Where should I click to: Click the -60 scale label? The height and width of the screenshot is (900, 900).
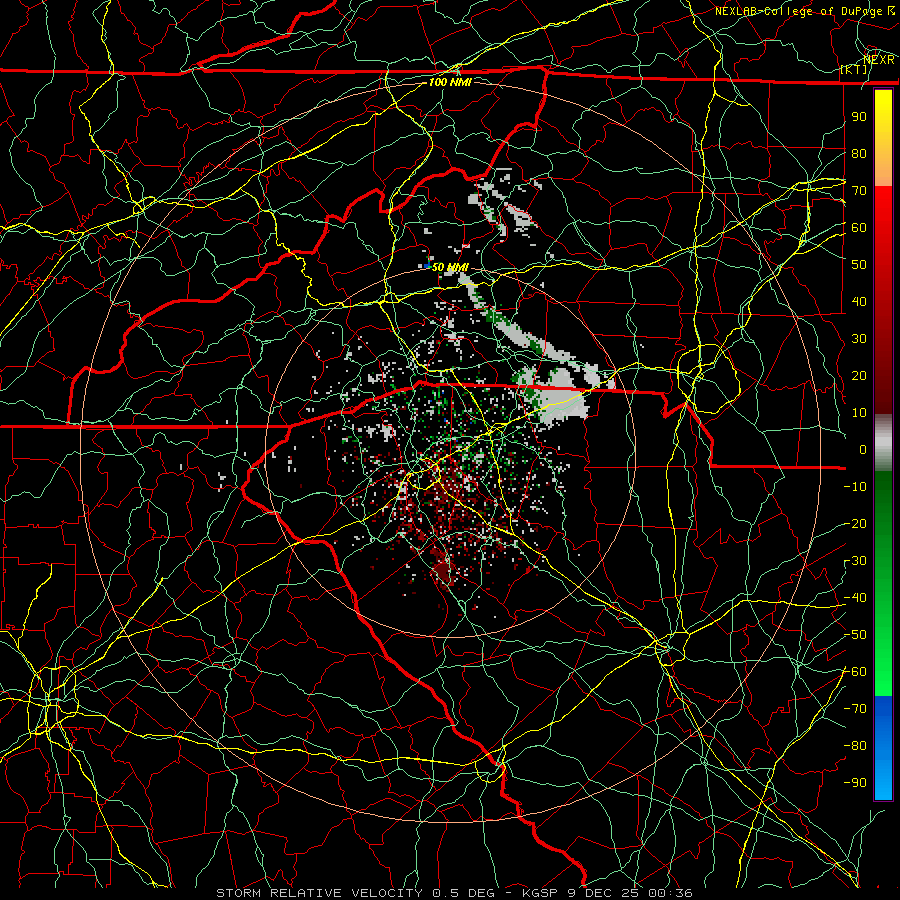click(x=855, y=672)
